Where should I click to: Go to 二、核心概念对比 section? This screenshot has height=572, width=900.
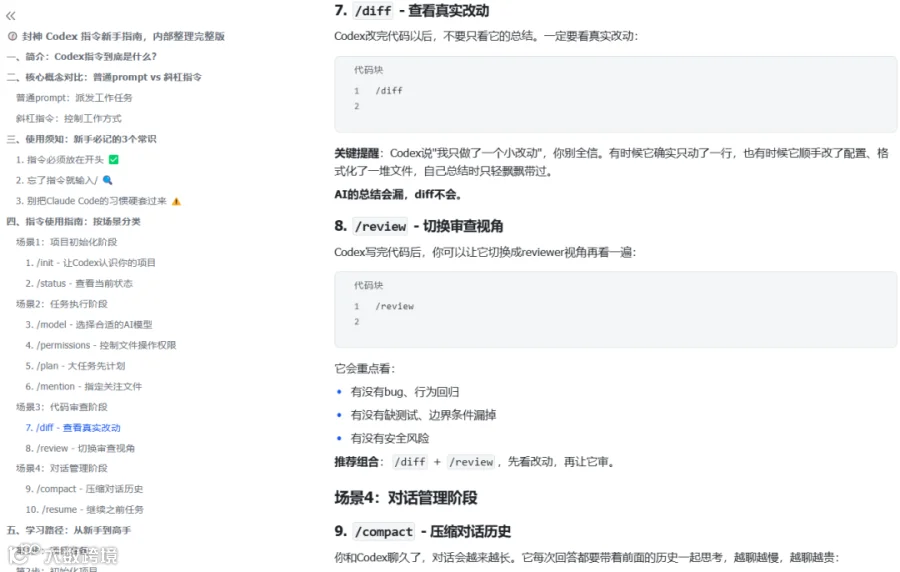click(x=104, y=77)
